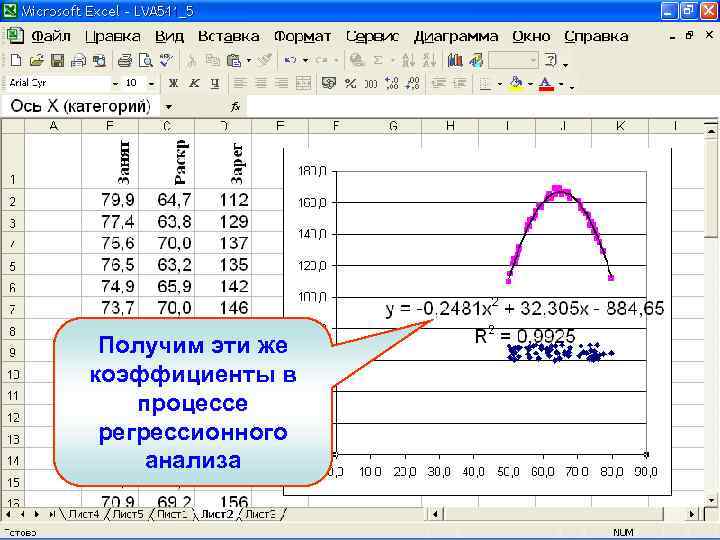
Task: Open the Правка menu
Action: 113,36
